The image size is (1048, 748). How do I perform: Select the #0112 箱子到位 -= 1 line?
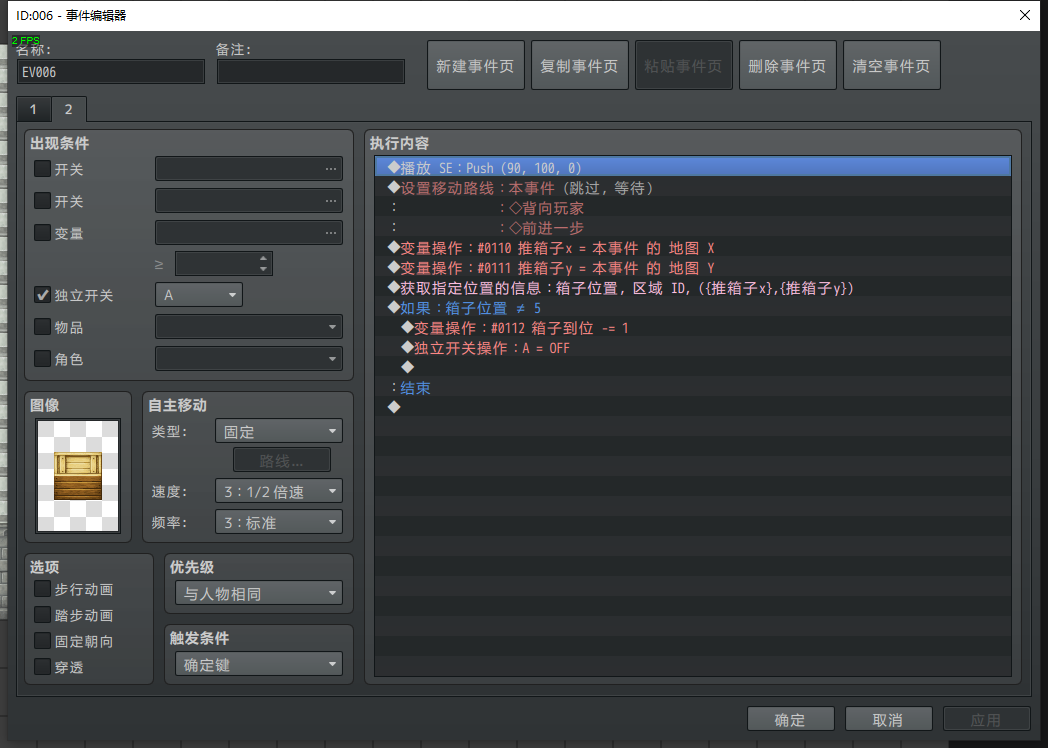tap(693, 328)
